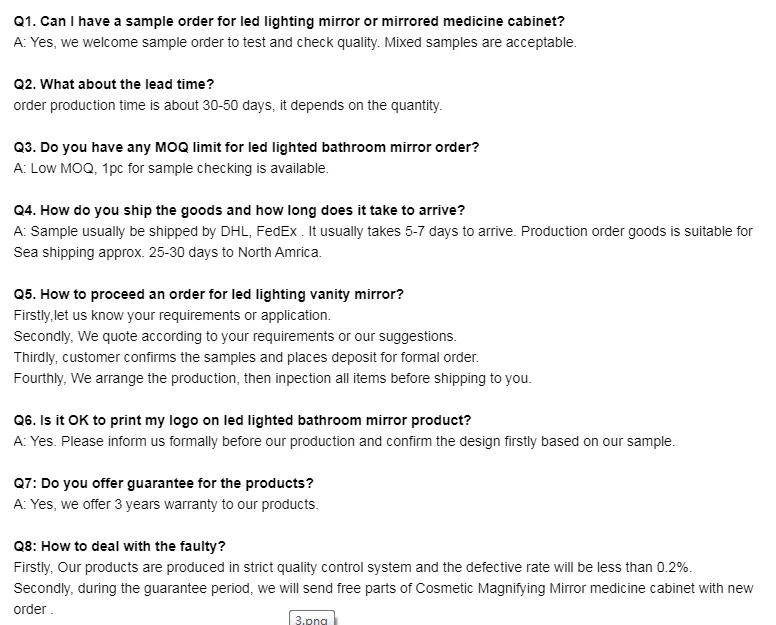Click the Sea shipping 25-30 days line
776x625 pixels.
168,252
